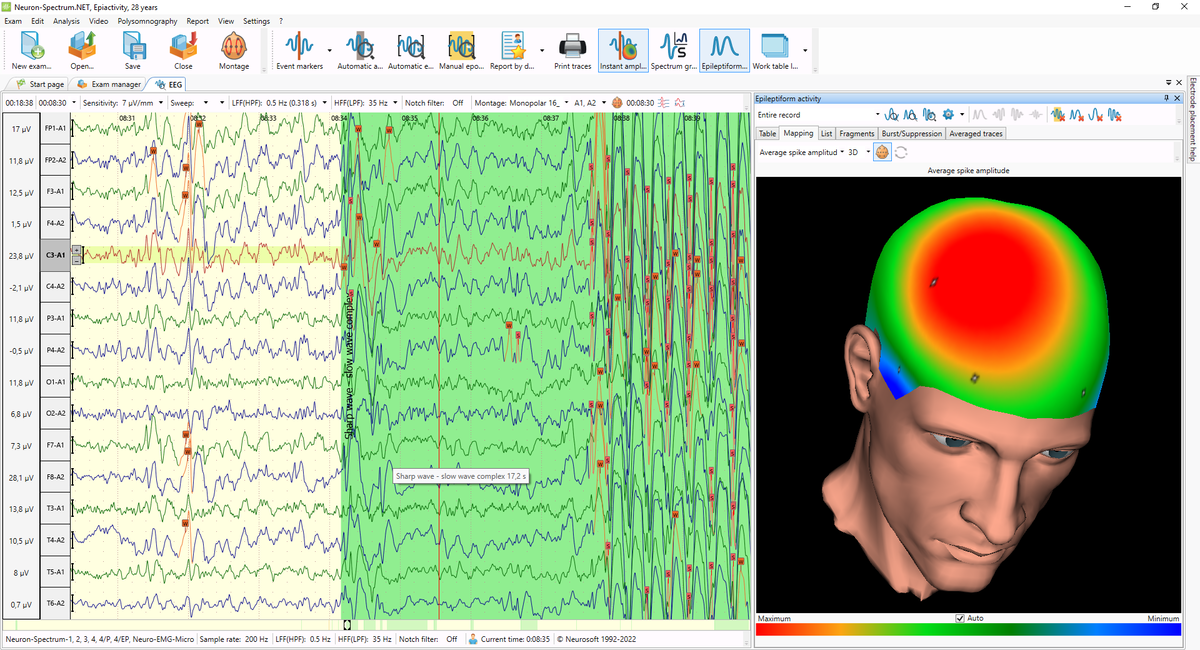Click the 08:35 time marker on EEG ruler
This screenshot has height=650, width=1200.
point(410,118)
